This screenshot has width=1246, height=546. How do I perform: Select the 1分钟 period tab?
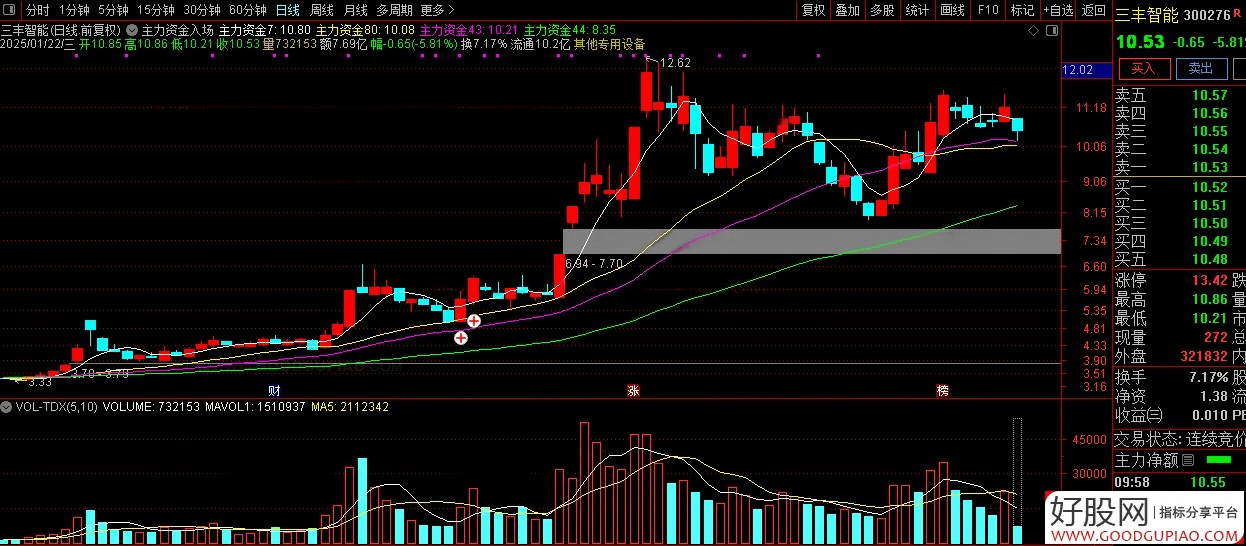[x=75, y=10]
